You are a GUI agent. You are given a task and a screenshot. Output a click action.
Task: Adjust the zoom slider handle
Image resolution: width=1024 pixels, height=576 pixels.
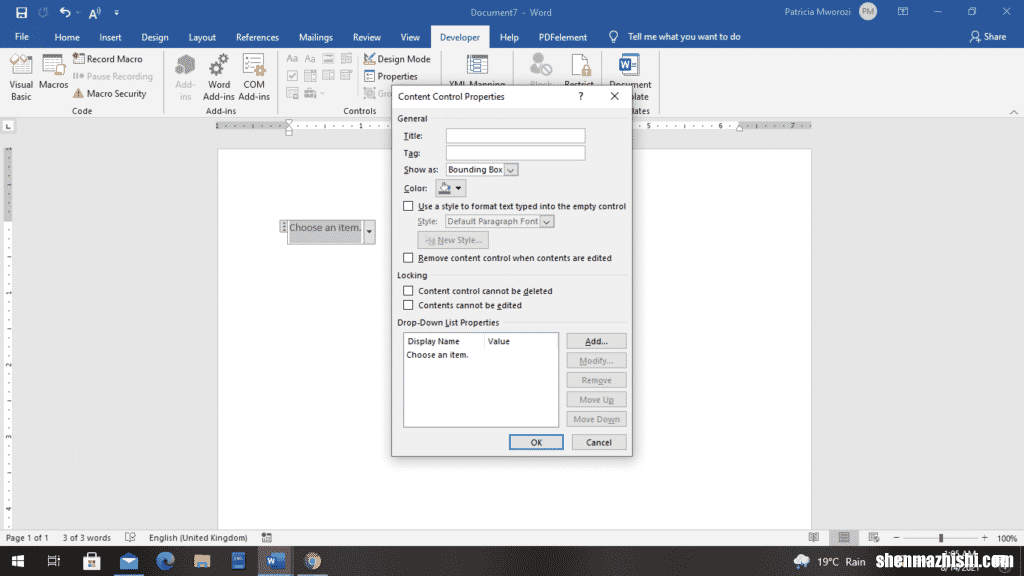pos(941,537)
